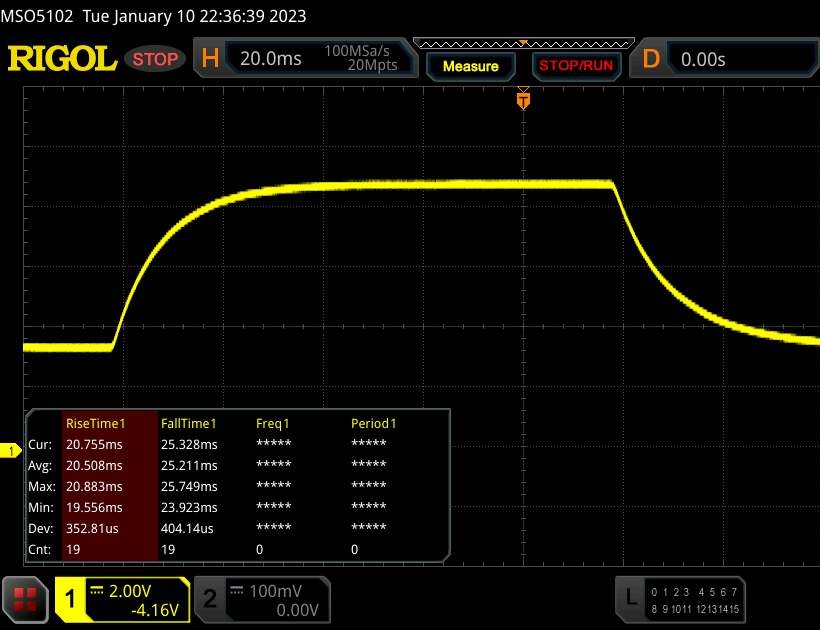Viewport: 820px width, 630px height.
Task: Click the orange trigger position T marker
Action: point(523,99)
